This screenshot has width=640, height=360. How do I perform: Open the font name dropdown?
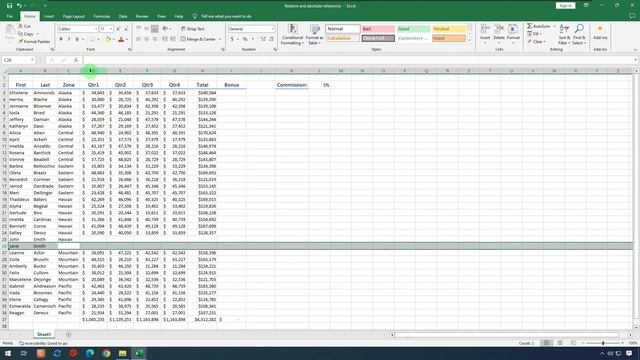[96, 29]
